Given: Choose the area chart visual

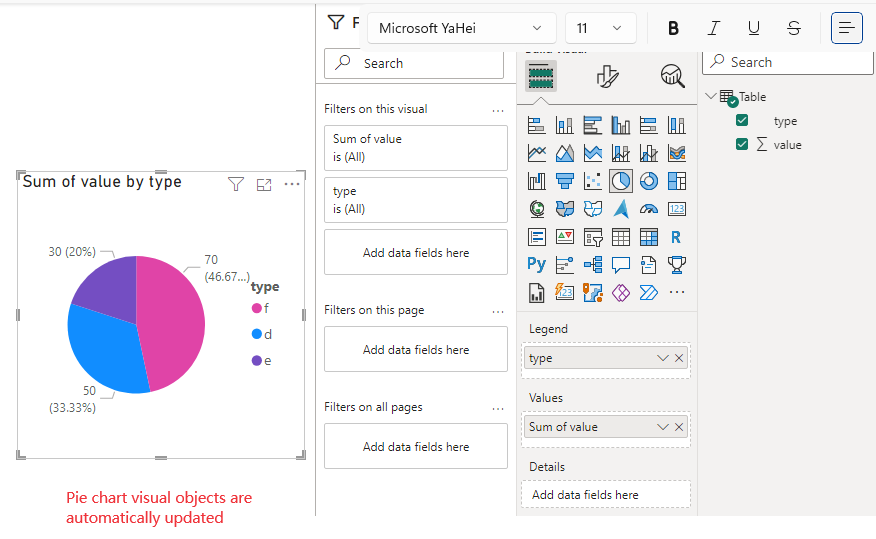Looking at the screenshot, I should click(x=564, y=152).
